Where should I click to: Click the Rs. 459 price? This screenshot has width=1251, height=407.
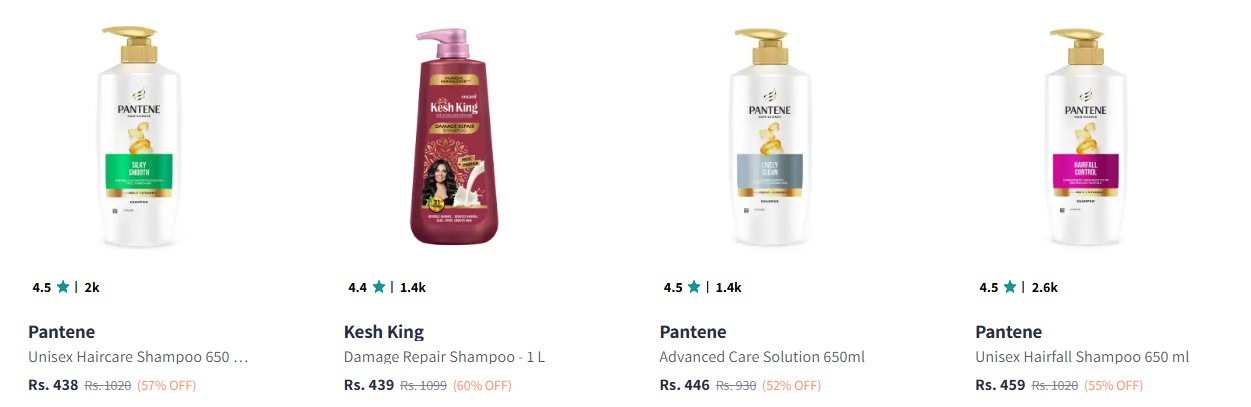[1001, 385]
